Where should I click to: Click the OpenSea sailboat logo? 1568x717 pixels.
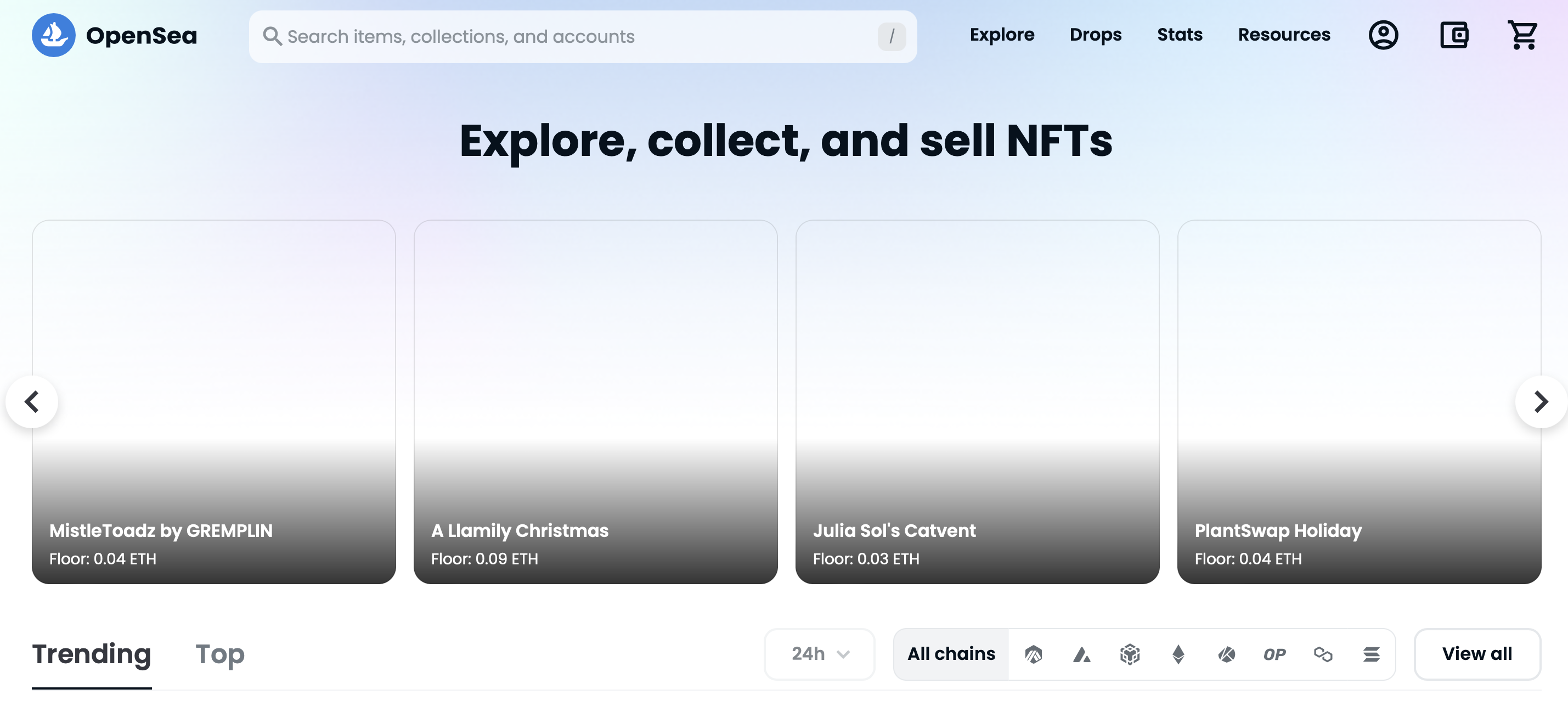54,35
